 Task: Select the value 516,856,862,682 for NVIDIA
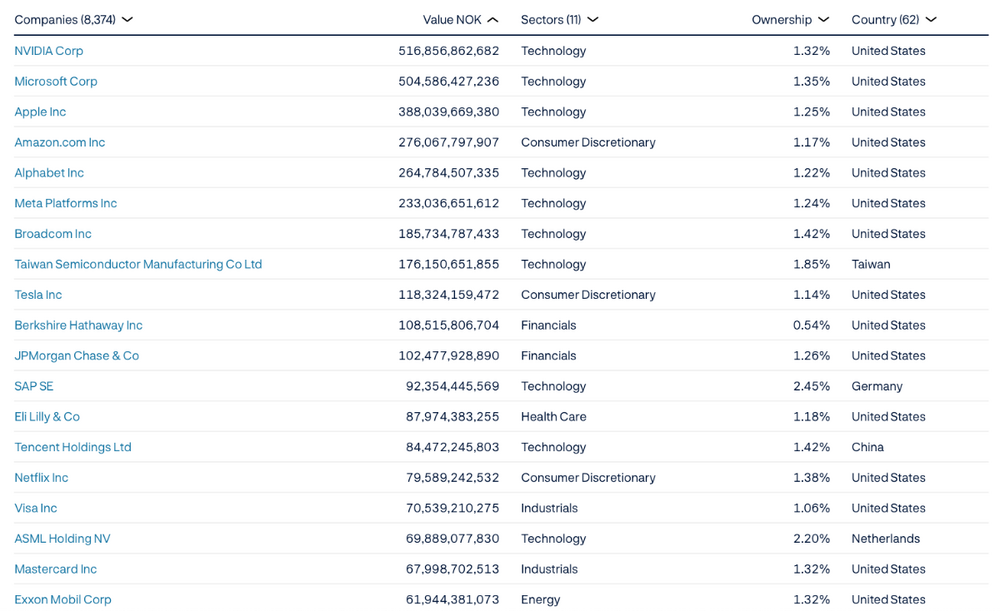[x=448, y=50]
